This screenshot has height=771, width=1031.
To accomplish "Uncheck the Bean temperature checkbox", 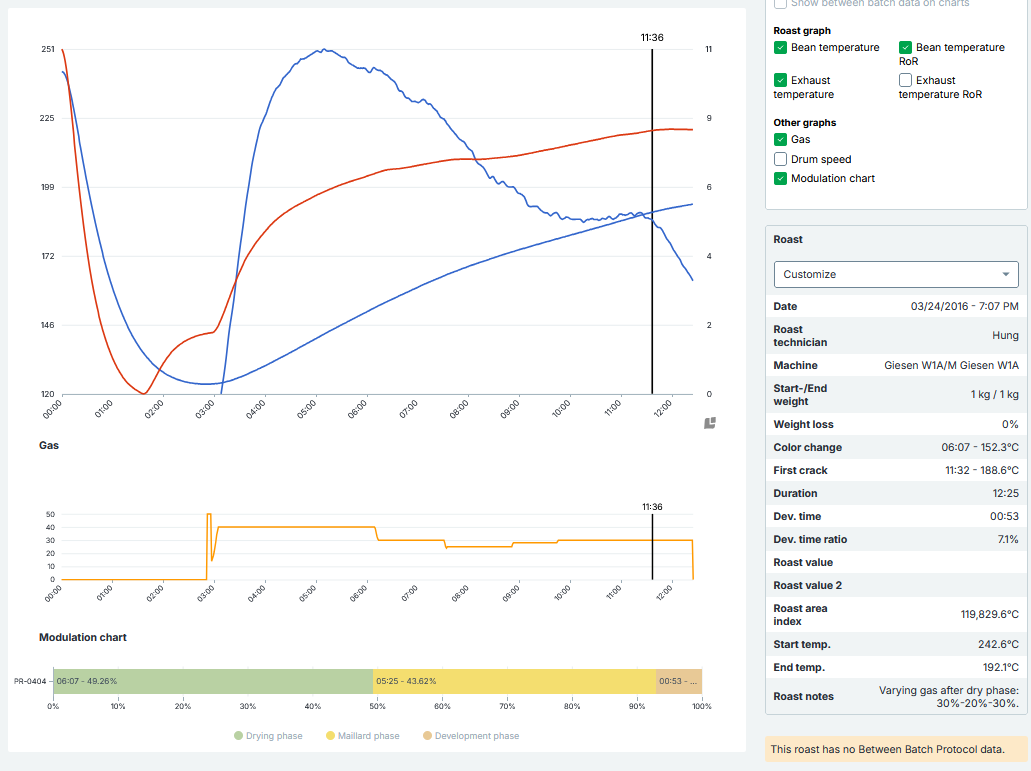I will pos(780,47).
